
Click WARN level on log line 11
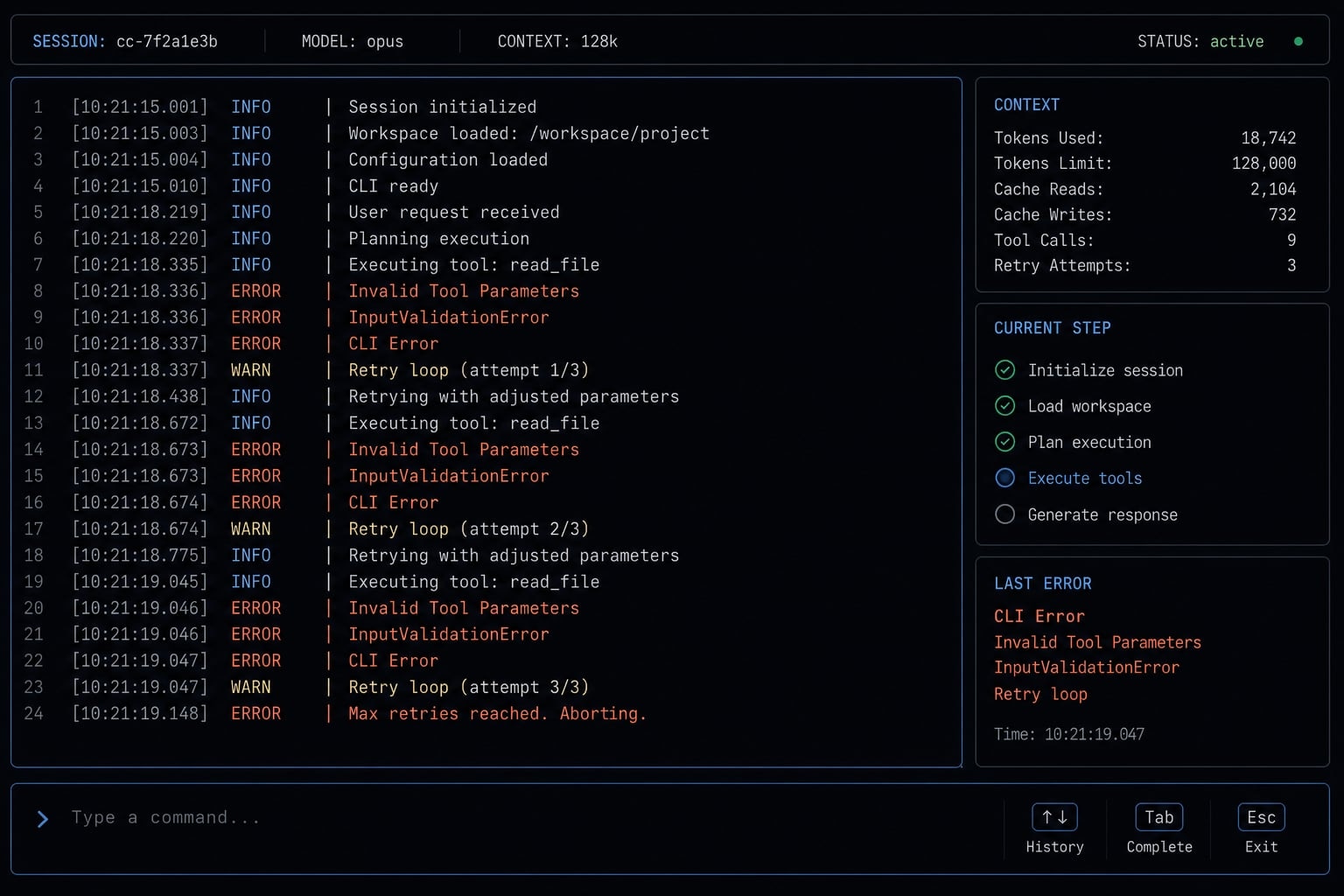click(250, 370)
